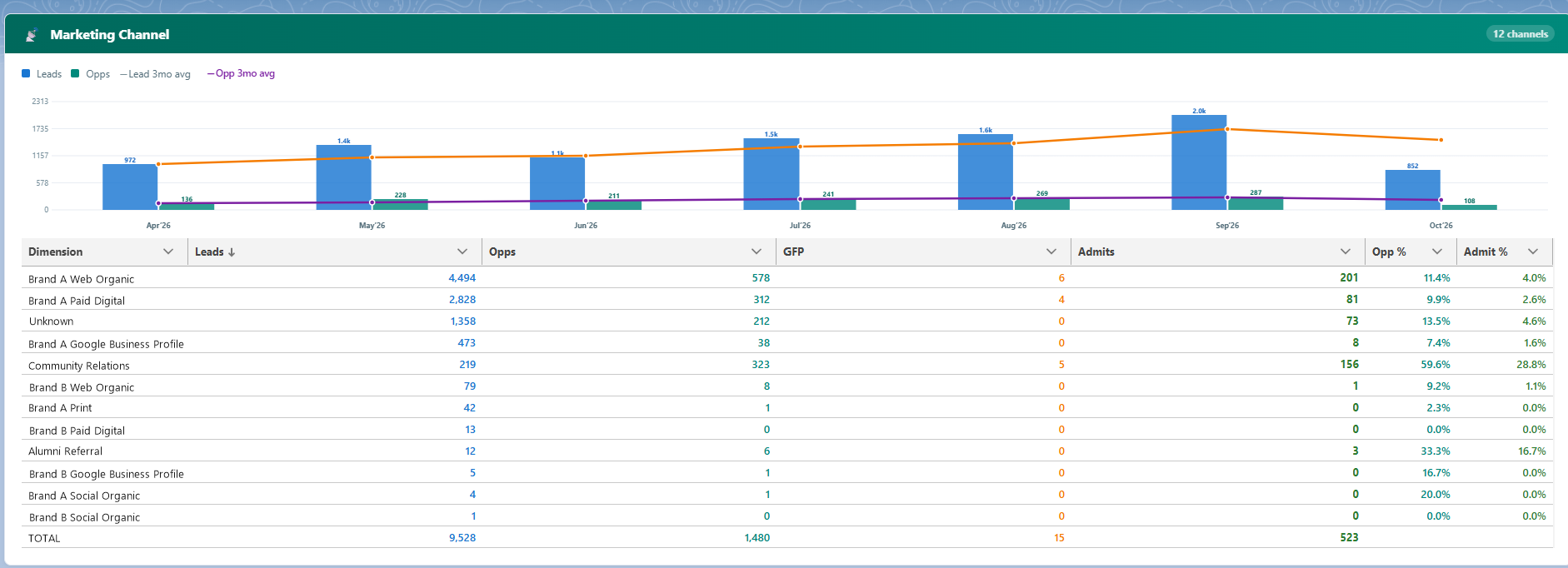The image size is (1568, 568).
Task: Click the TOTAL row label
Action: (44, 538)
